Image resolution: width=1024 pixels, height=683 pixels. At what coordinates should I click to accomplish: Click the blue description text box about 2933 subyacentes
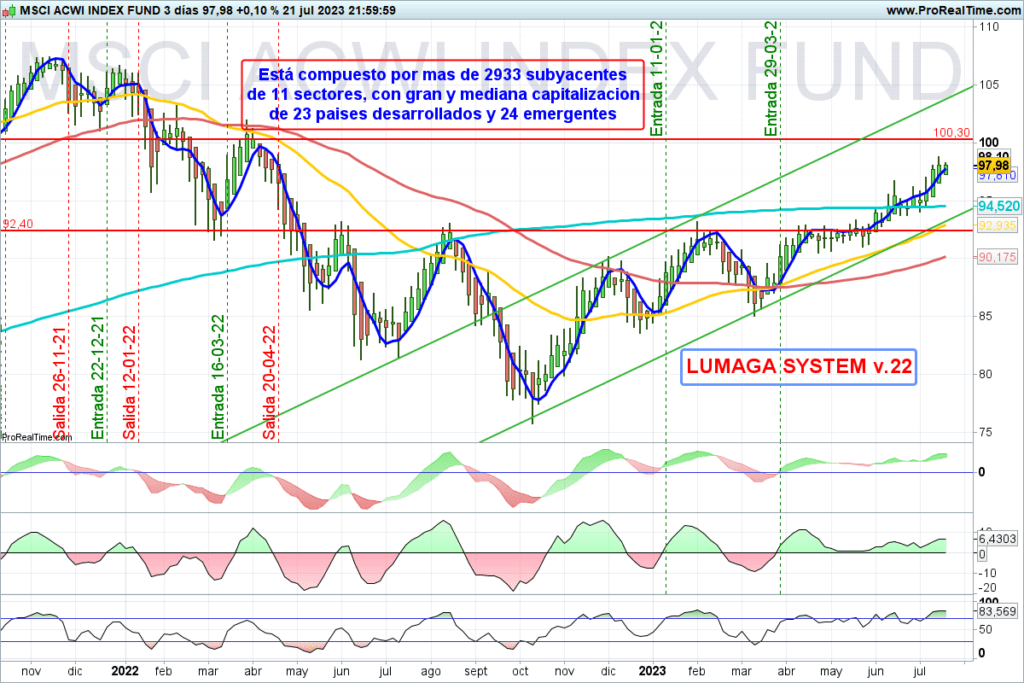[x=443, y=95]
